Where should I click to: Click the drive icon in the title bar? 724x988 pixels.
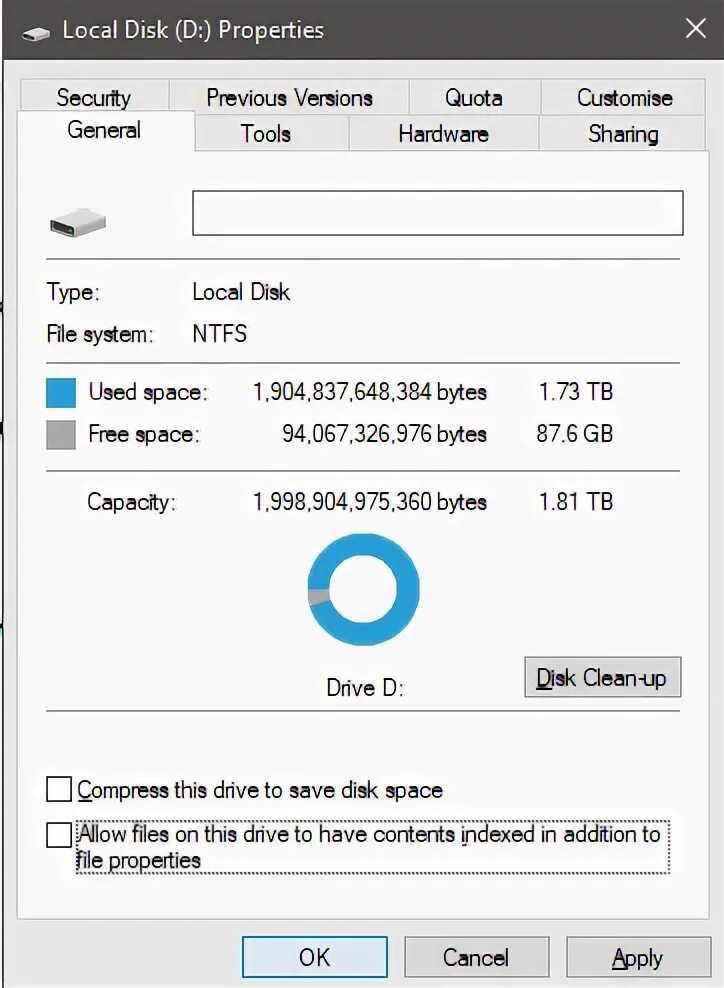pyautogui.click(x=35, y=33)
